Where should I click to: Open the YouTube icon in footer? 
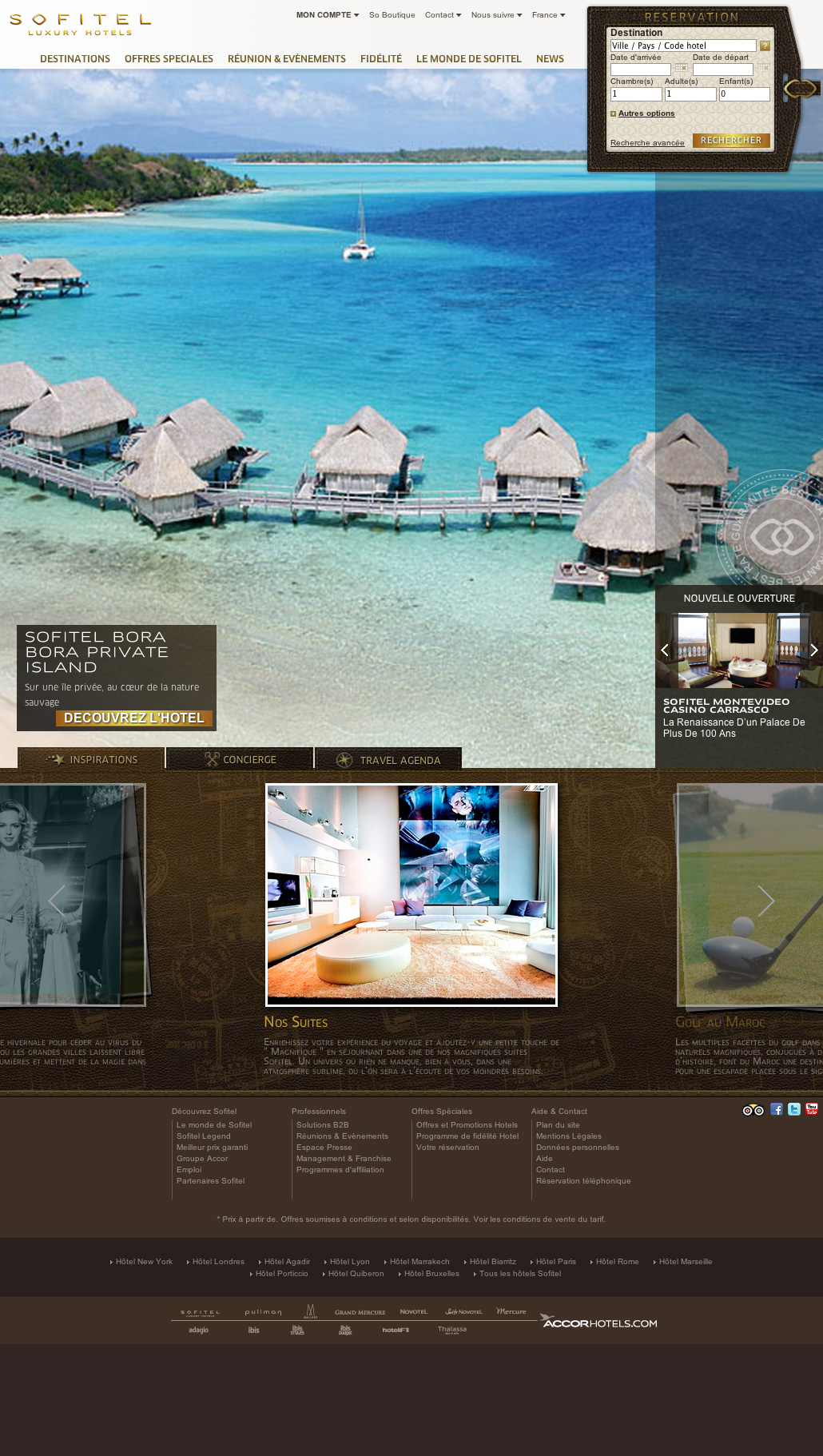[x=812, y=1109]
